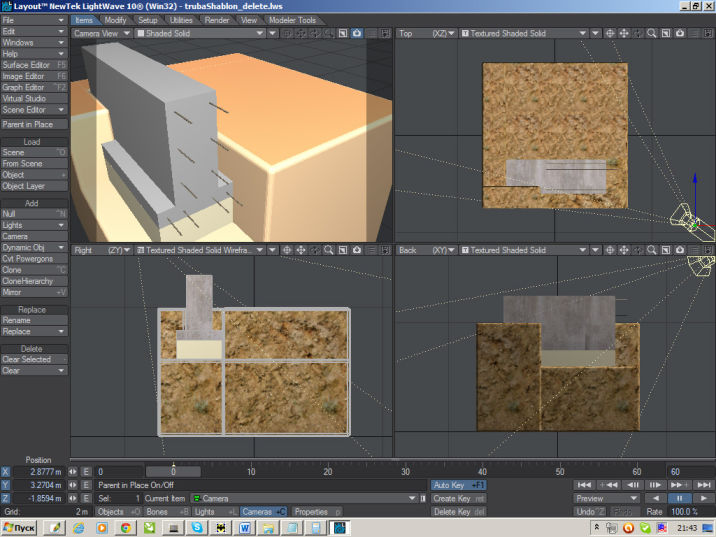Screen dimensions: 716x537
Task: Jump to first frame with rewind button
Action: [587, 484]
